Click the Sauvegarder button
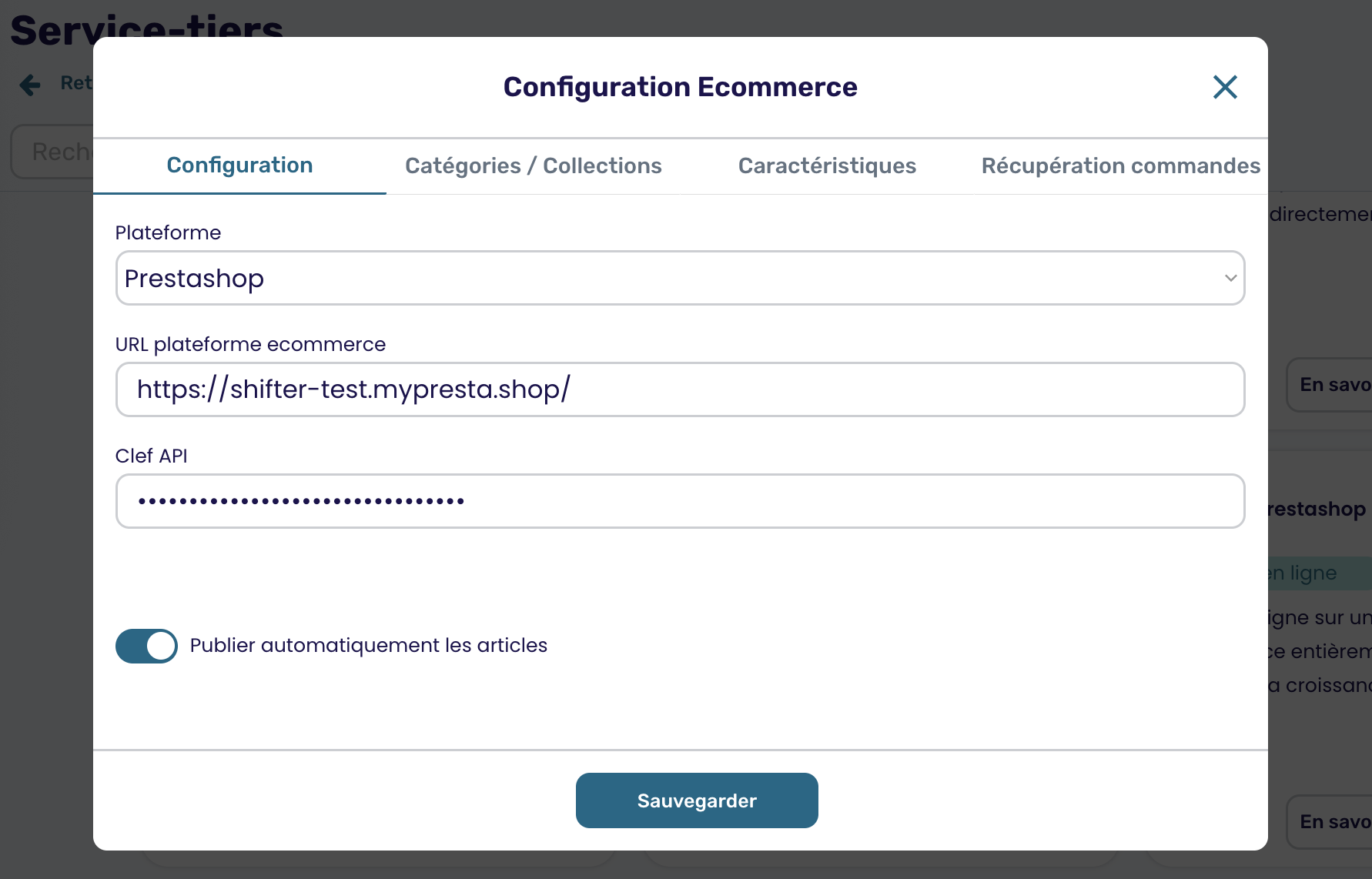The height and width of the screenshot is (879, 1372). (x=697, y=800)
